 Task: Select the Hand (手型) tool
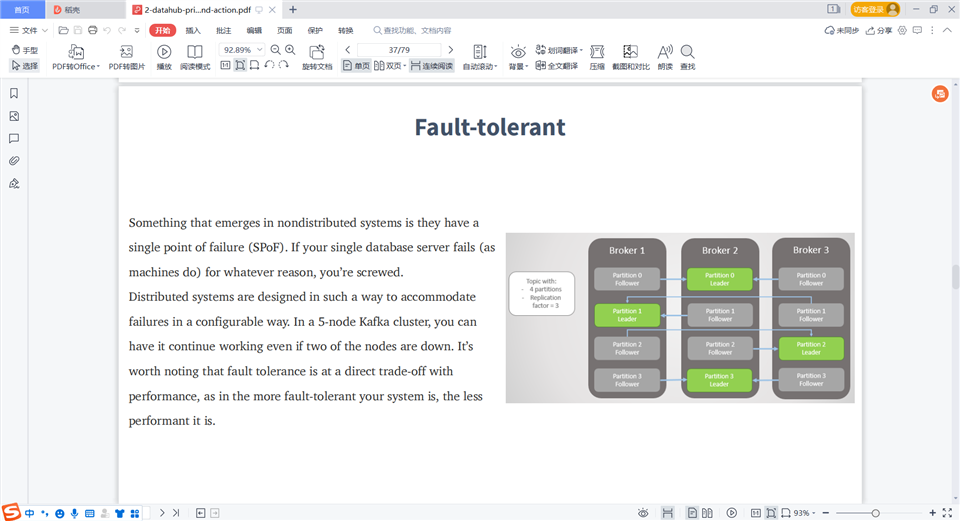[25, 50]
